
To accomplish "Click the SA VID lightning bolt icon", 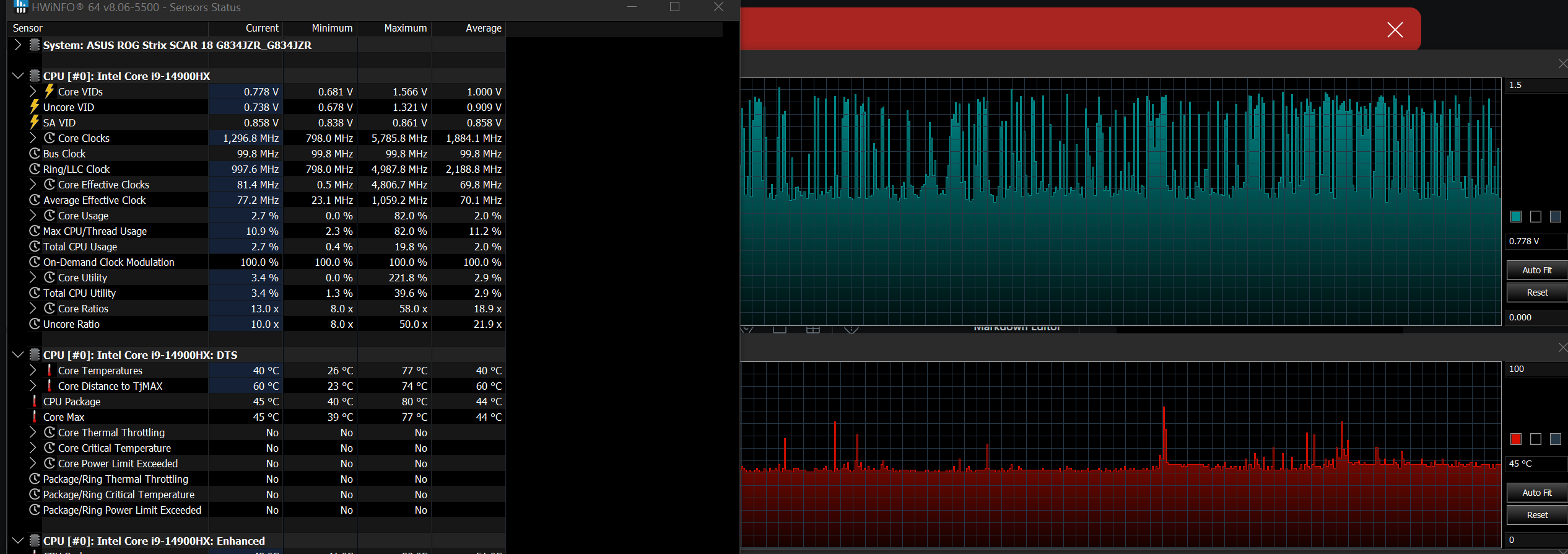I will click(x=35, y=122).
